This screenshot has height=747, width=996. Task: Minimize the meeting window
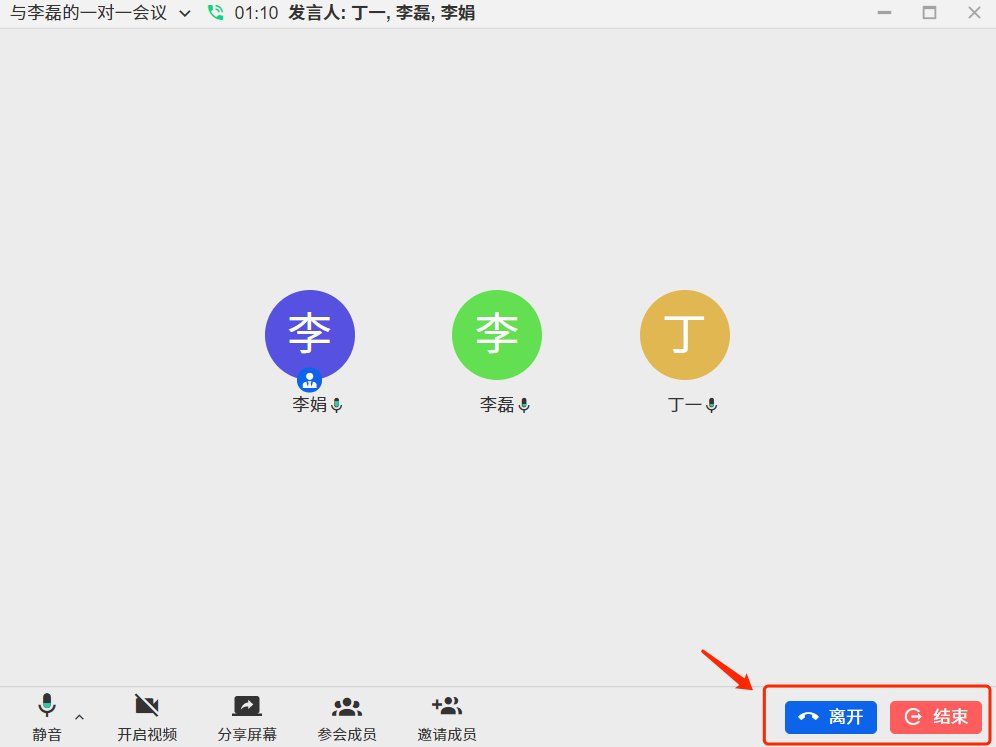884,13
